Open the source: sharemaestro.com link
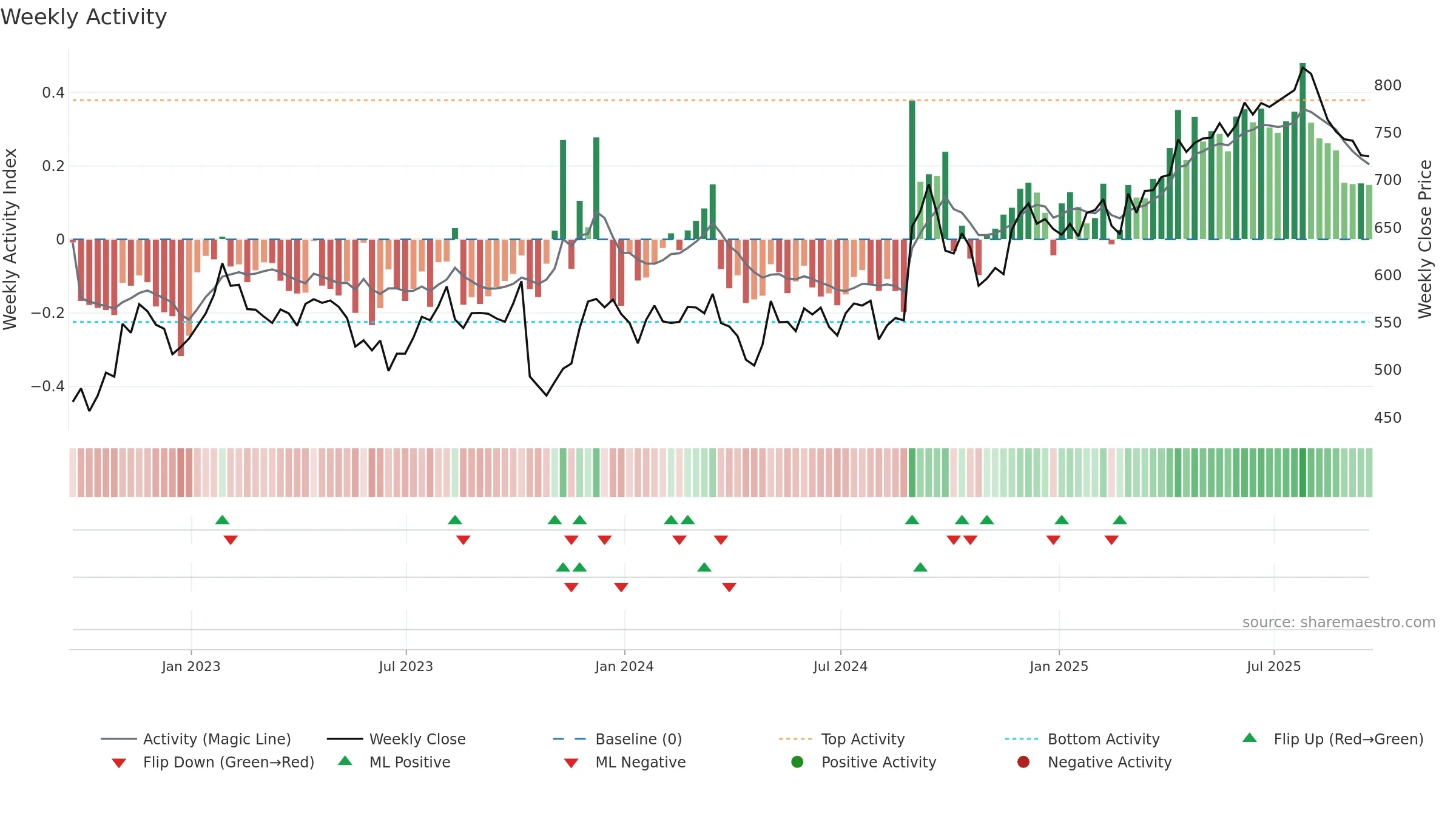Viewport: 1456px width, 819px height. pyautogui.click(x=1339, y=622)
